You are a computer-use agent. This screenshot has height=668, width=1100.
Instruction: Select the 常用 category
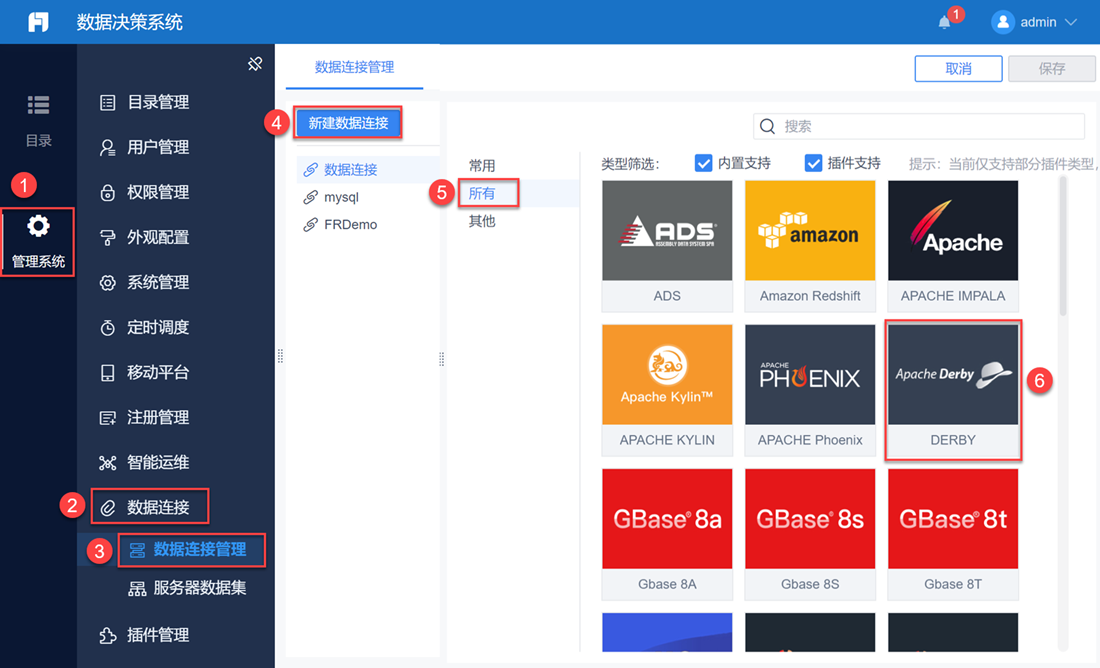click(x=482, y=166)
